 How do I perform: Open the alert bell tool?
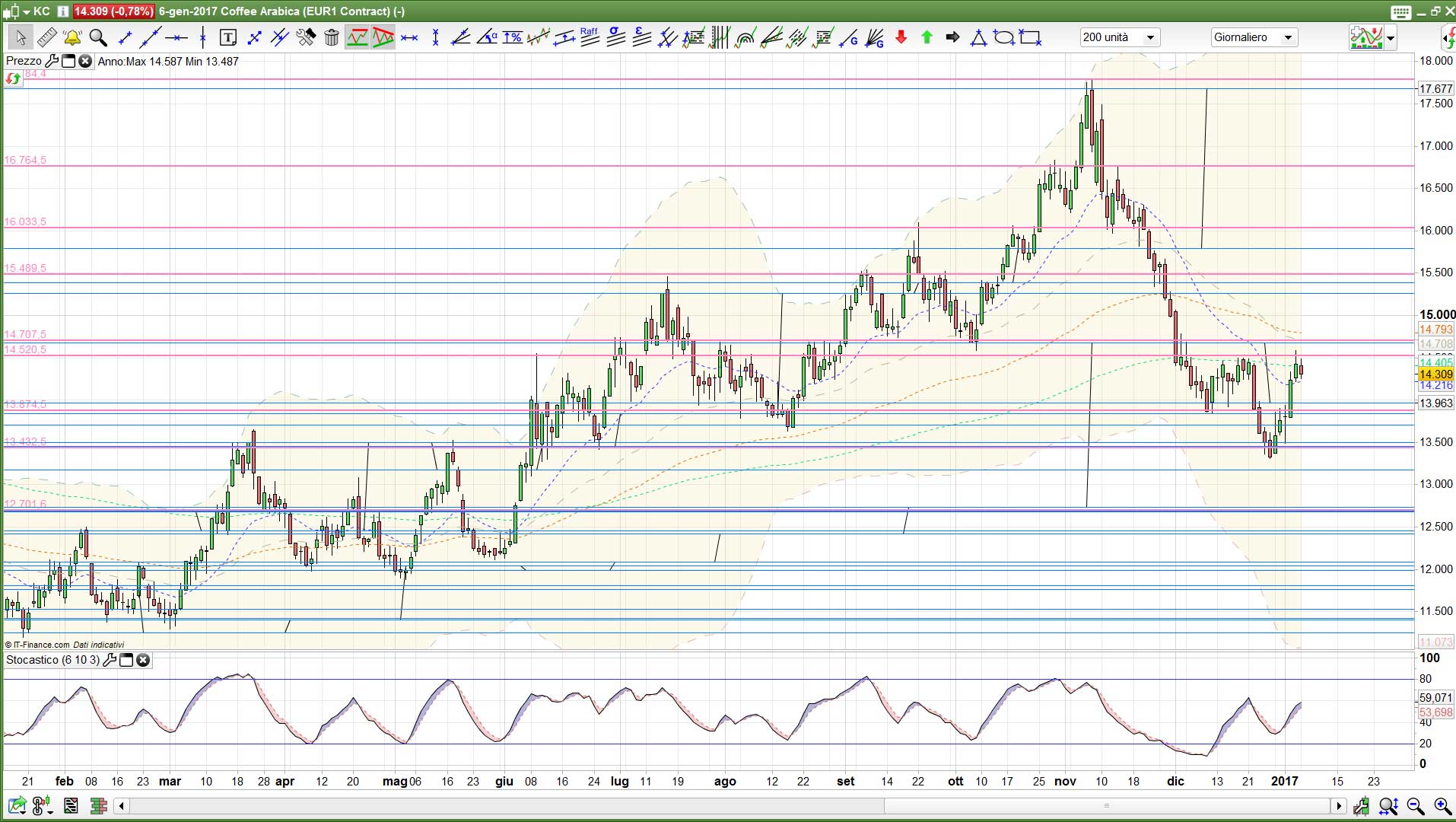click(72, 37)
